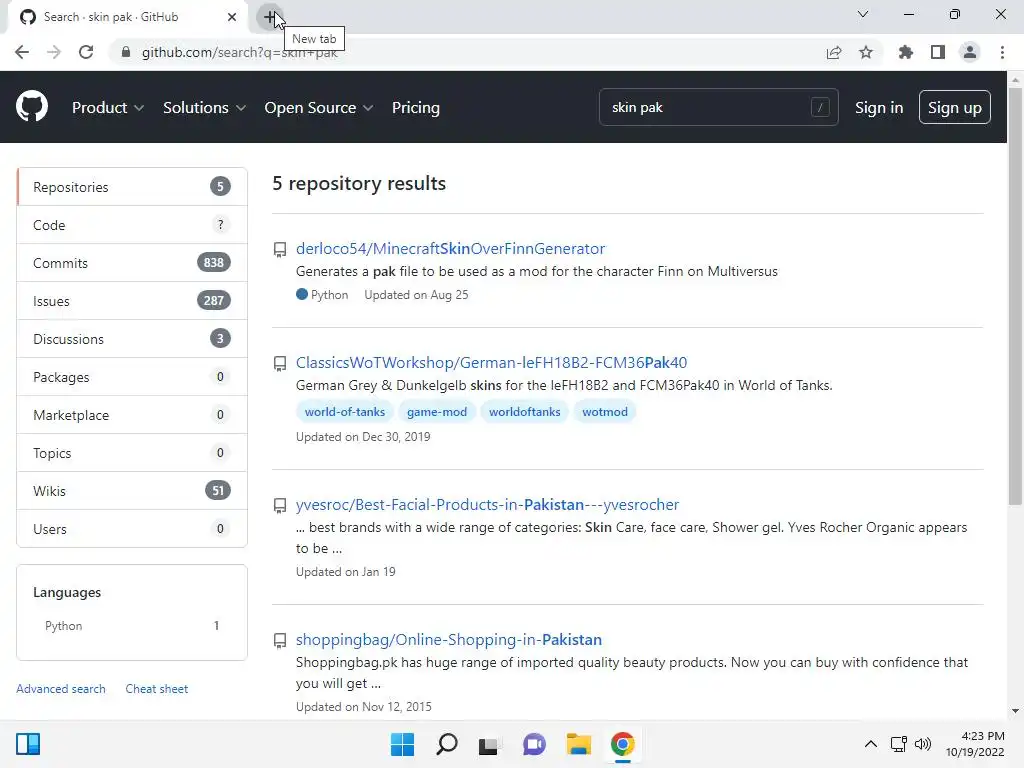The width and height of the screenshot is (1024, 768).
Task: Open the Pricing page
Action: [415, 108]
